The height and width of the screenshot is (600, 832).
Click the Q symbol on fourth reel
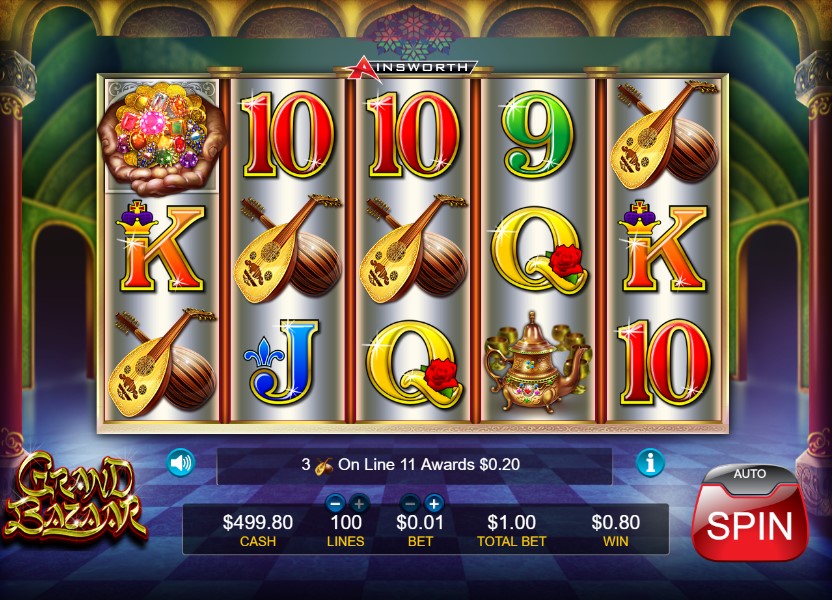point(539,250)
